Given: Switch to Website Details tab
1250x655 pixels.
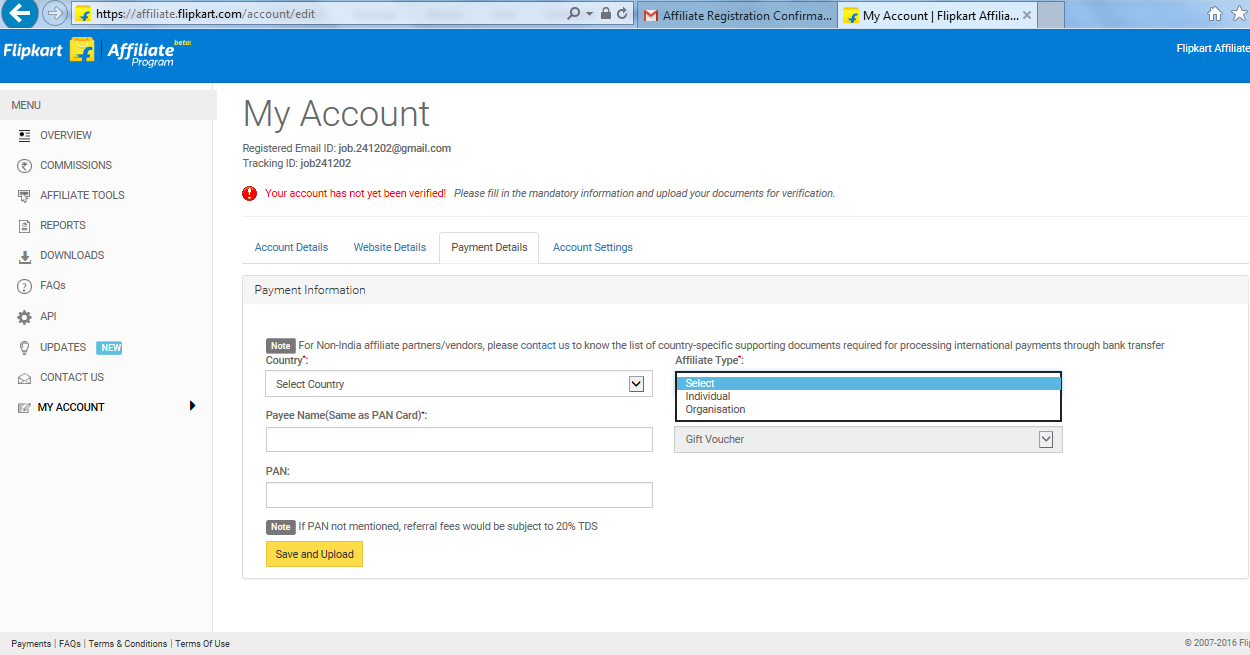Looking at the screenshot, I should 390,248.
